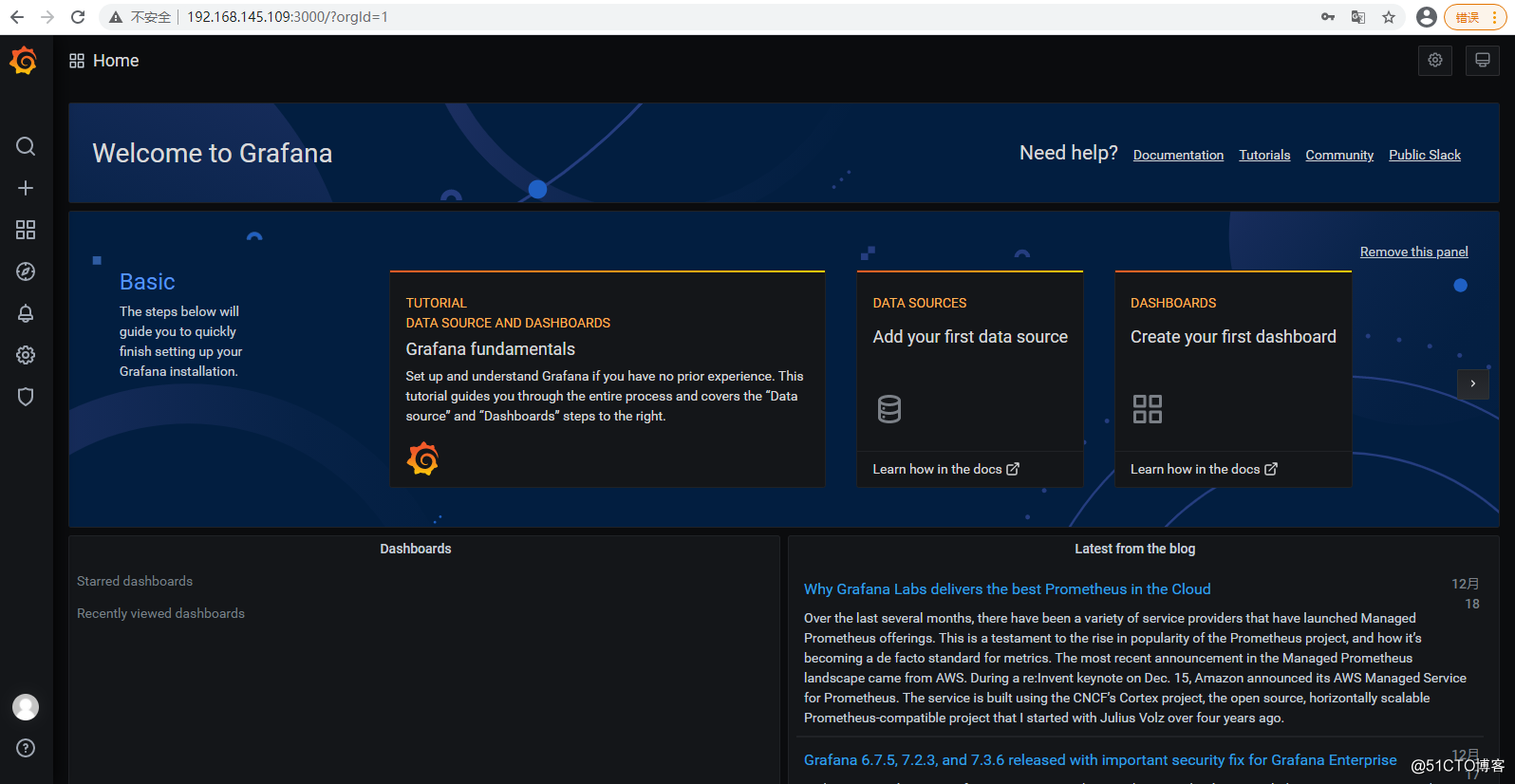
Task: Bookmark this page with the star icon
Action: pyautogui.click(x=1389, y=17)
